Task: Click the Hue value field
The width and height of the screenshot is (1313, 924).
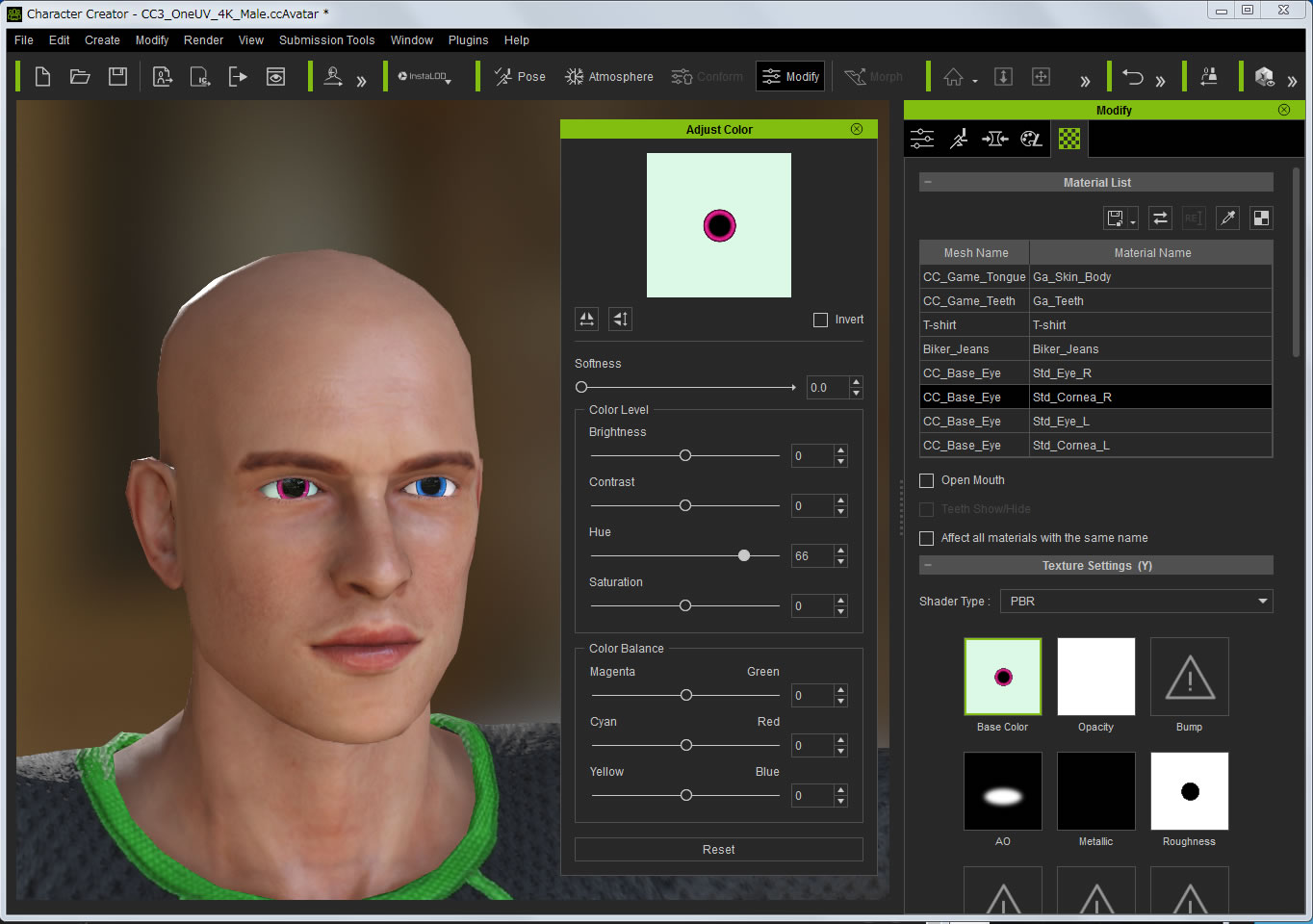Action: (811, 555)
